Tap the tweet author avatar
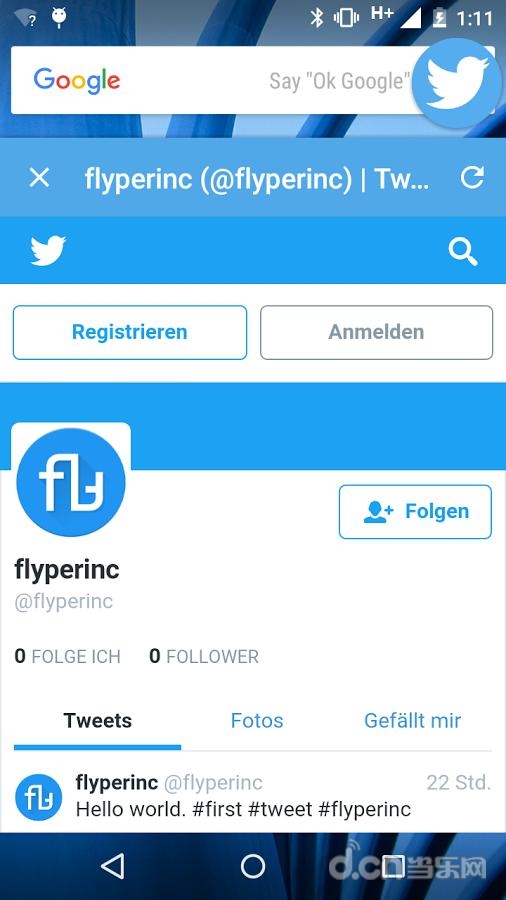 pos(38,798)
